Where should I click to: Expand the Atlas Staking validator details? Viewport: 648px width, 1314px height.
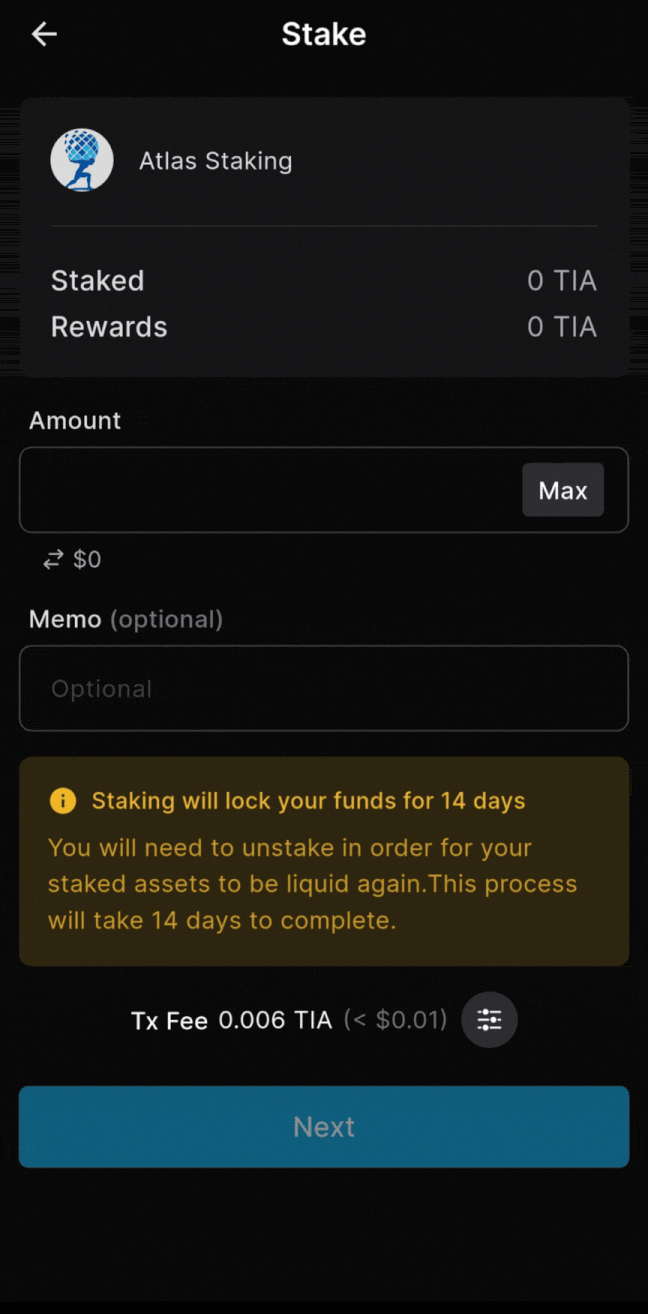(324, 160)
